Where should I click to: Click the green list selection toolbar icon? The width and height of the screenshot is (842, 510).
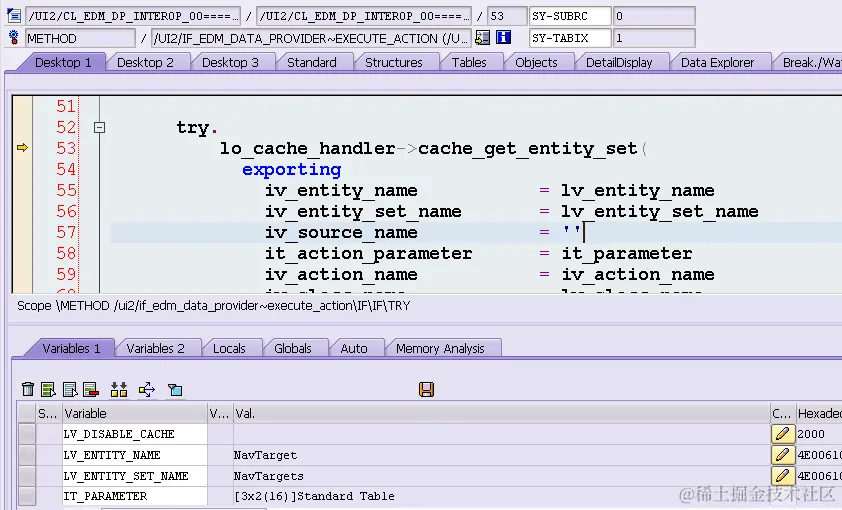pyautogui.click(x=48, y=389)
